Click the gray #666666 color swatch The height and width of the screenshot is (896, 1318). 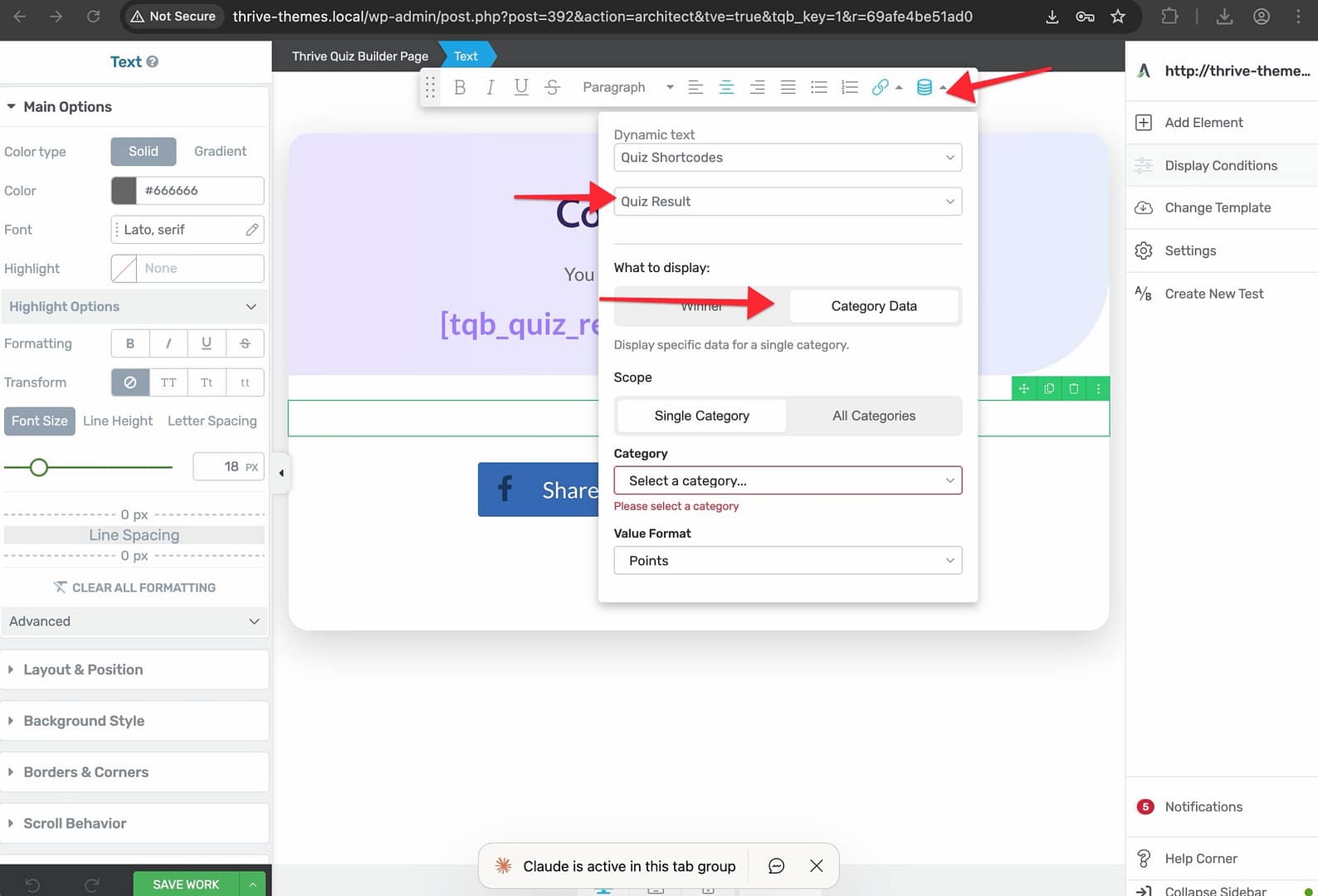[x=124, y=191]
